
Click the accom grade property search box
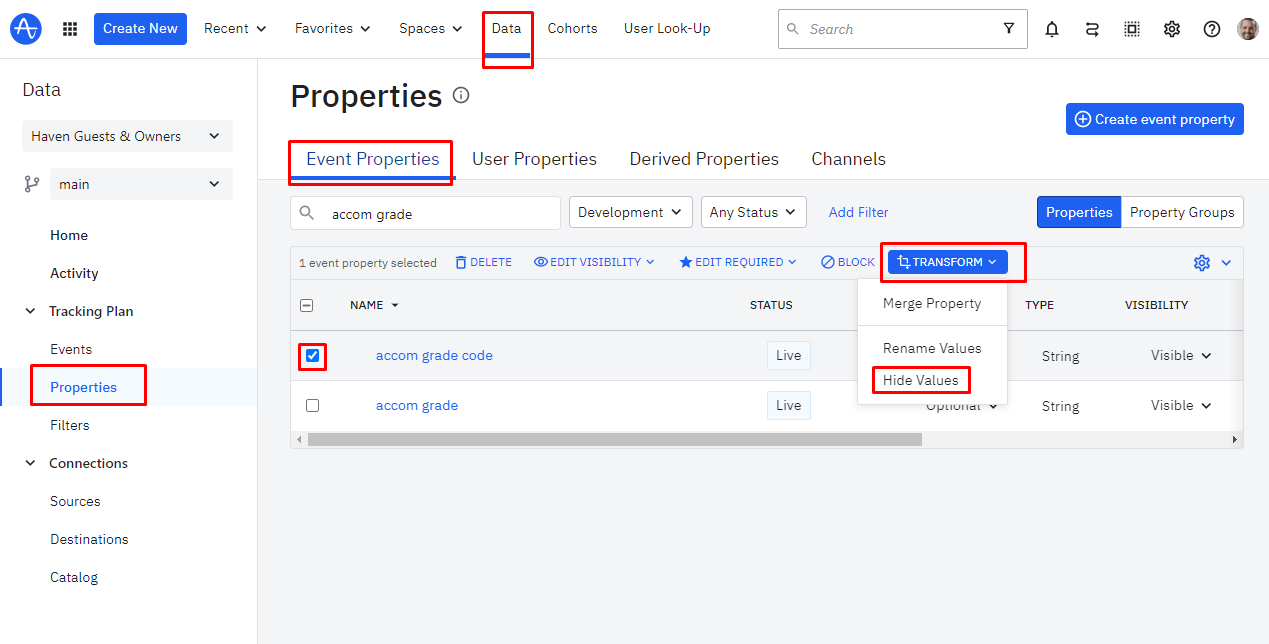coord(426,213)
